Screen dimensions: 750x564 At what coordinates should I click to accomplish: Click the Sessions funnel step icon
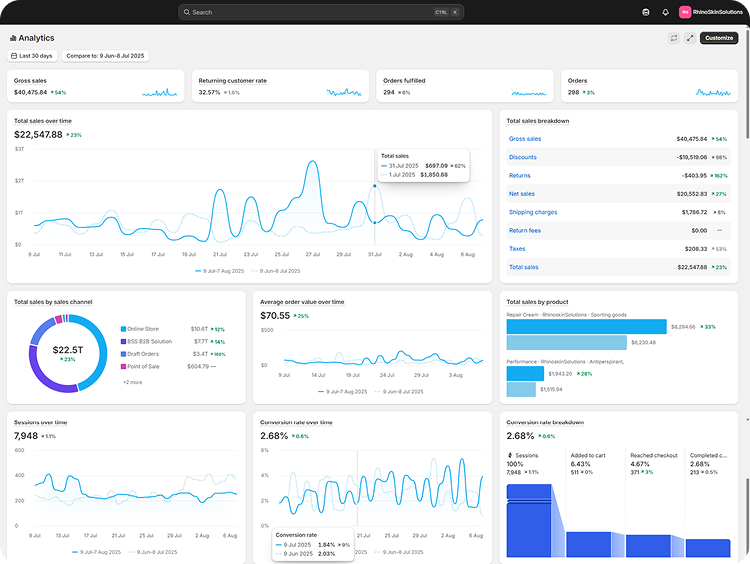[x=510, y=455]
